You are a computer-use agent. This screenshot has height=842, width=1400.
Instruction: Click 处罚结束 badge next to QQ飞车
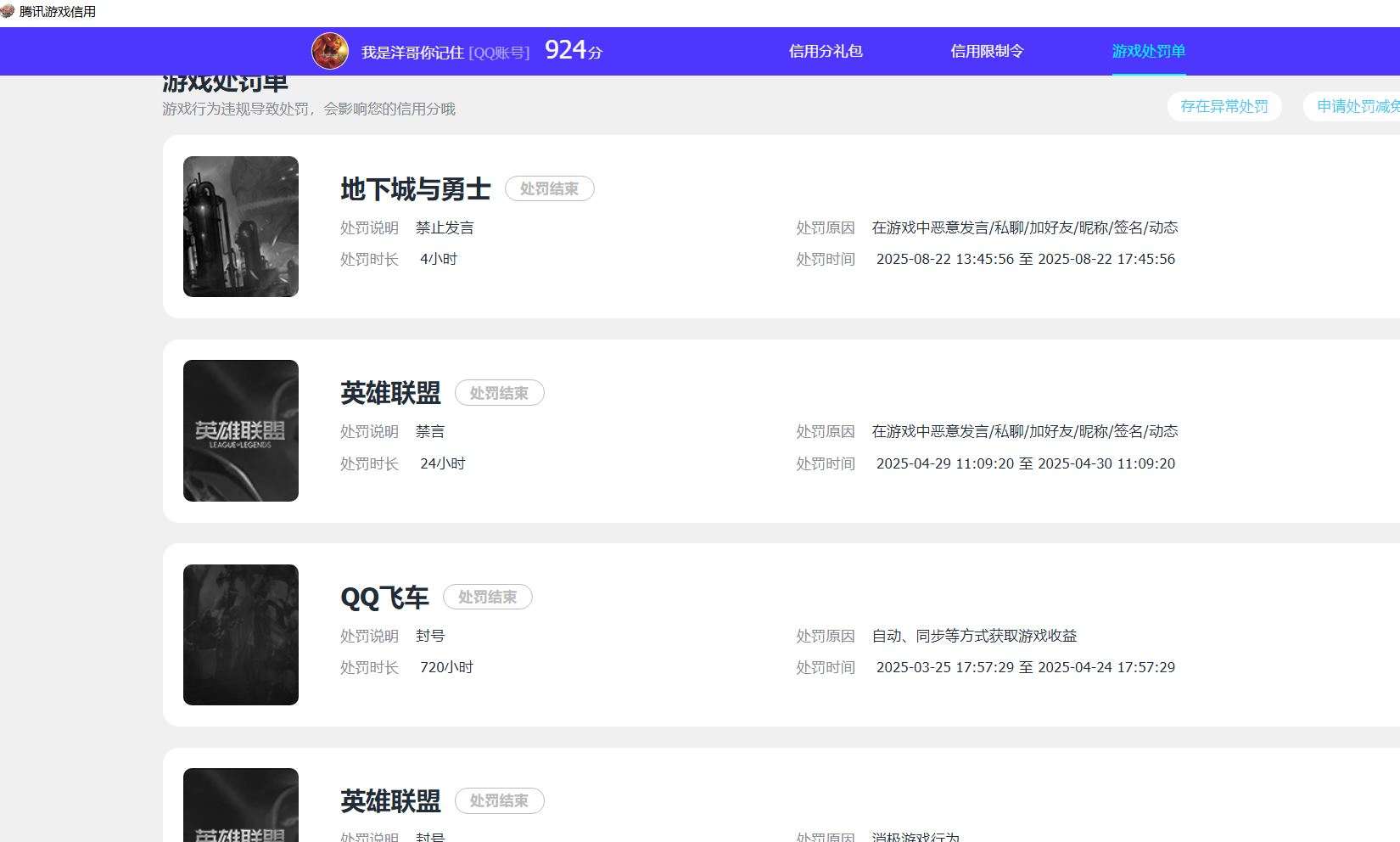coord(488,597)
